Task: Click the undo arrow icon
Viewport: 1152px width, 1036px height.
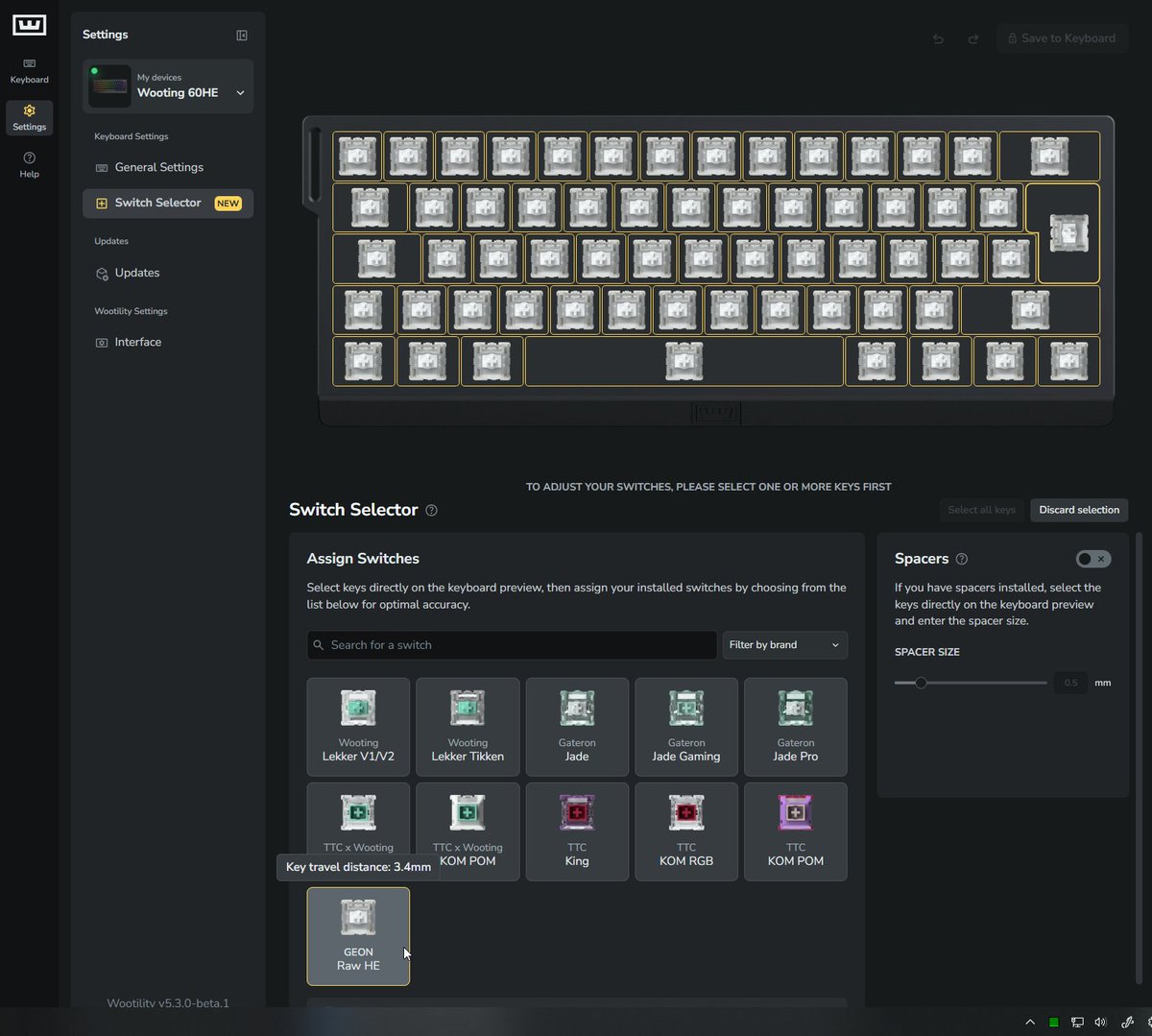Action: point(938,39)
